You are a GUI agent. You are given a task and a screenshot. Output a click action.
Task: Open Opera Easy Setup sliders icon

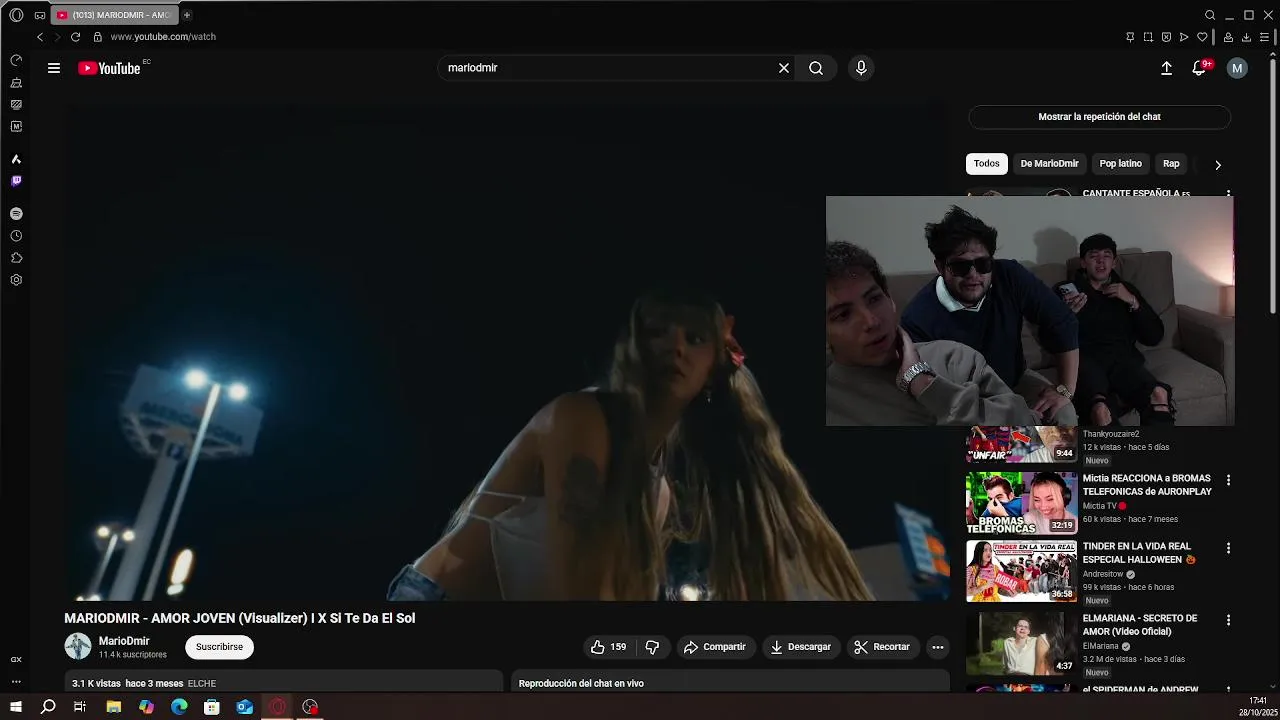[1264, 37]
